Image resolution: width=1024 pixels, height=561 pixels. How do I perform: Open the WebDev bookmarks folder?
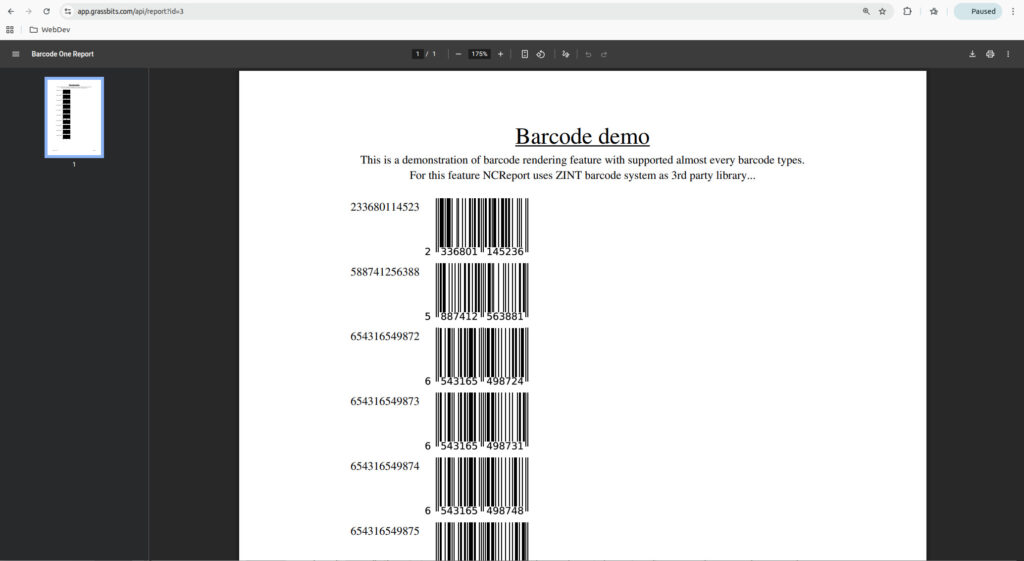(x=49, y=30)
